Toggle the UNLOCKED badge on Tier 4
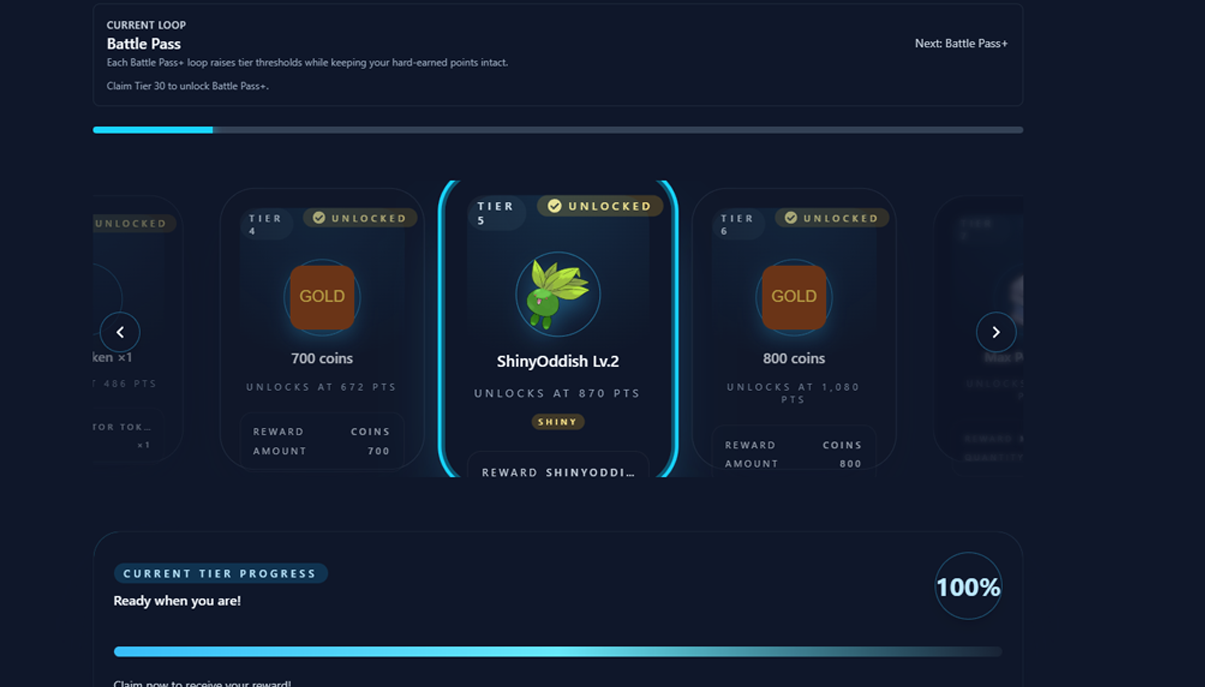Screen dimensions: 1205x687 358,217
